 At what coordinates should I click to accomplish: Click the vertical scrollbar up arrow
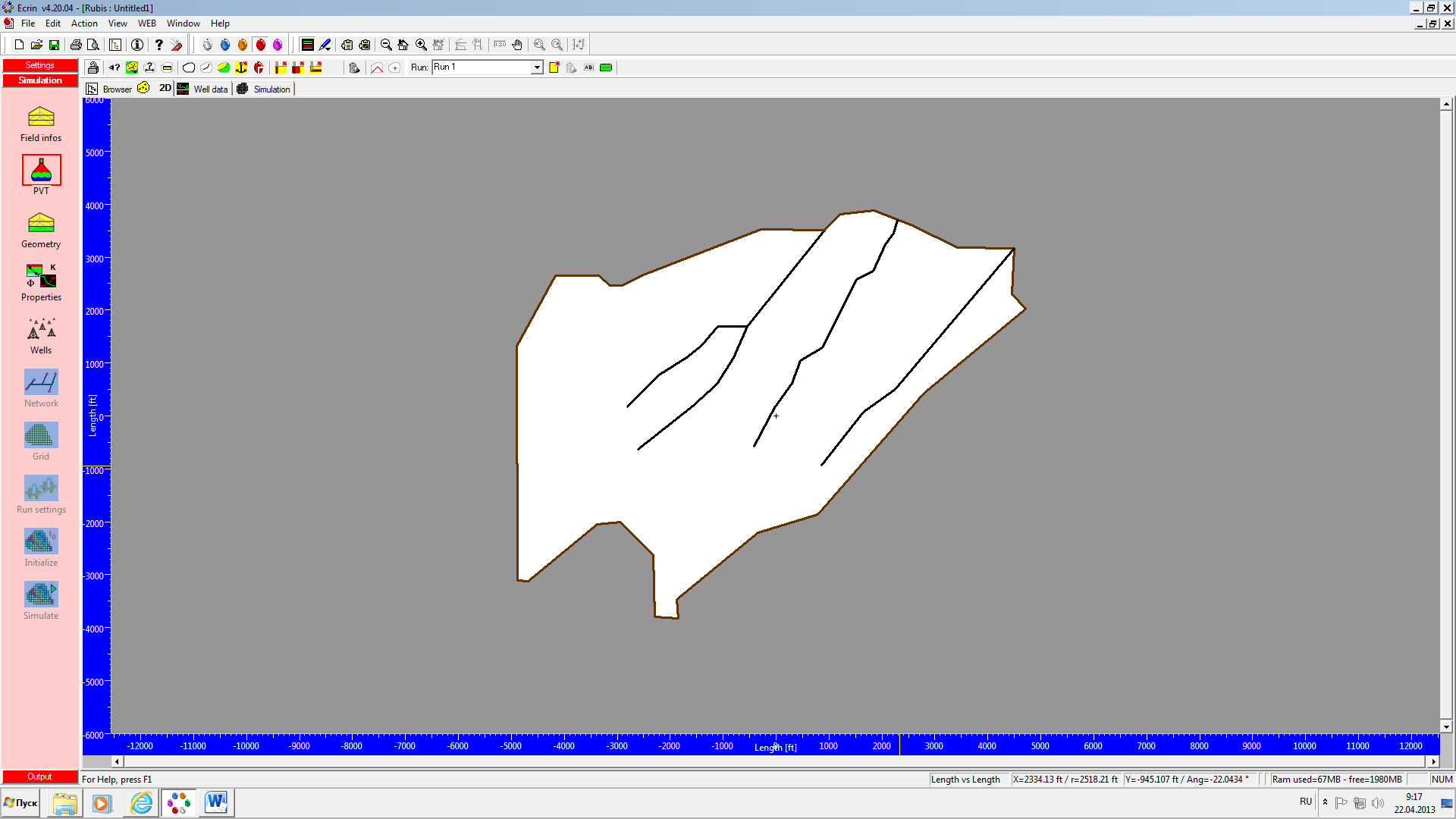coord(1446,104)
